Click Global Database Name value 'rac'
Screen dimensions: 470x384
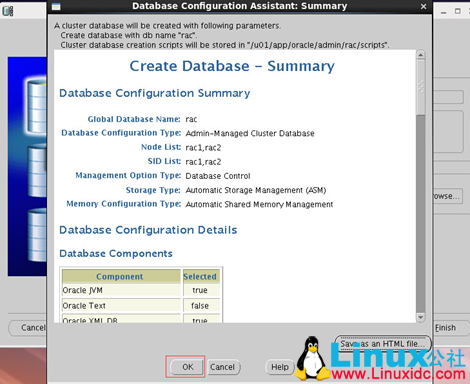tap(191, 119)
